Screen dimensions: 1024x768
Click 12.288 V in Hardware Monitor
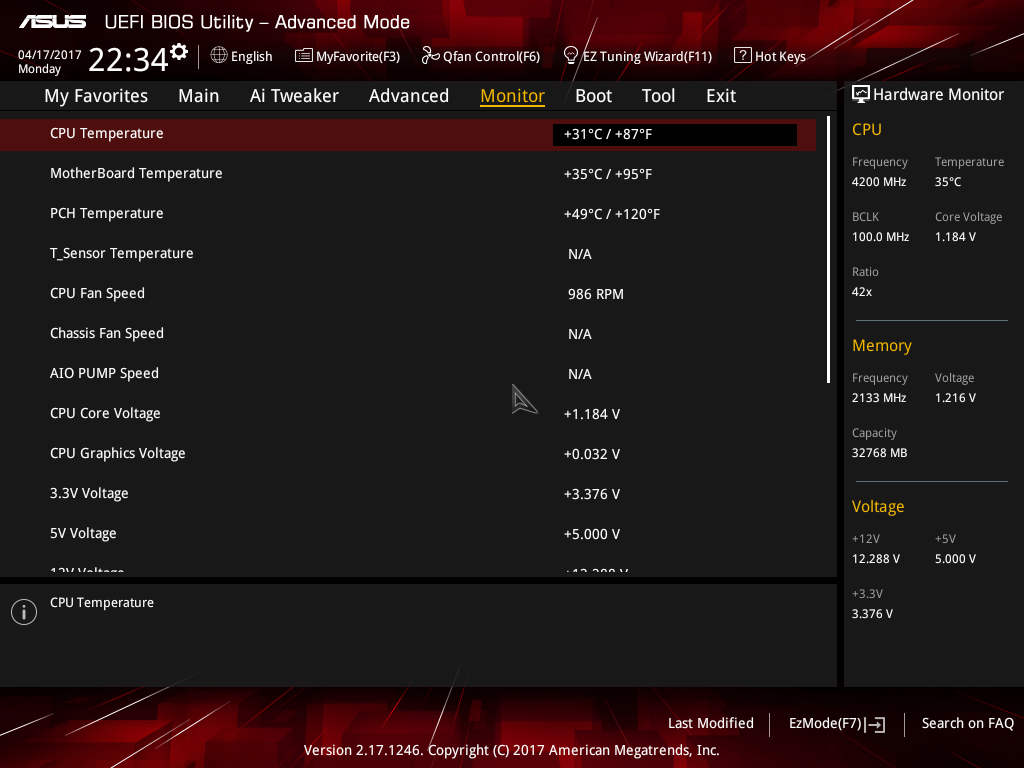[x=876, y=558]
